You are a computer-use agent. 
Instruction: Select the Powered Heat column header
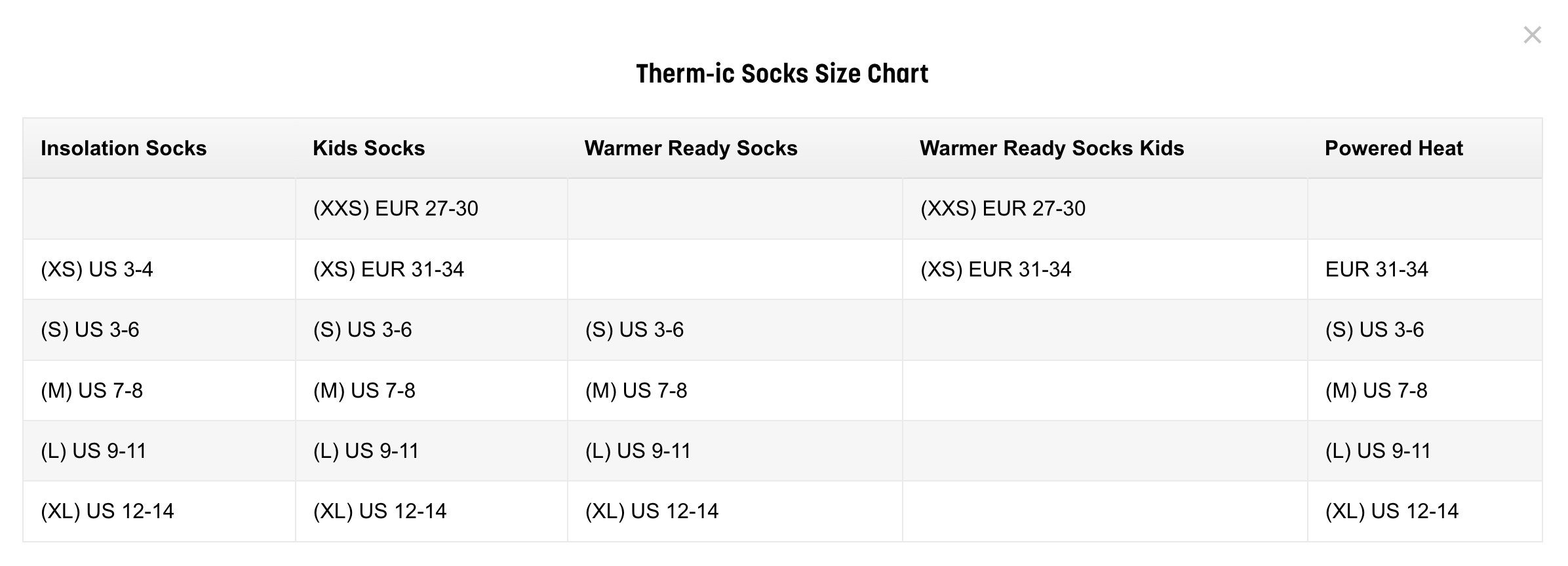1394,148
